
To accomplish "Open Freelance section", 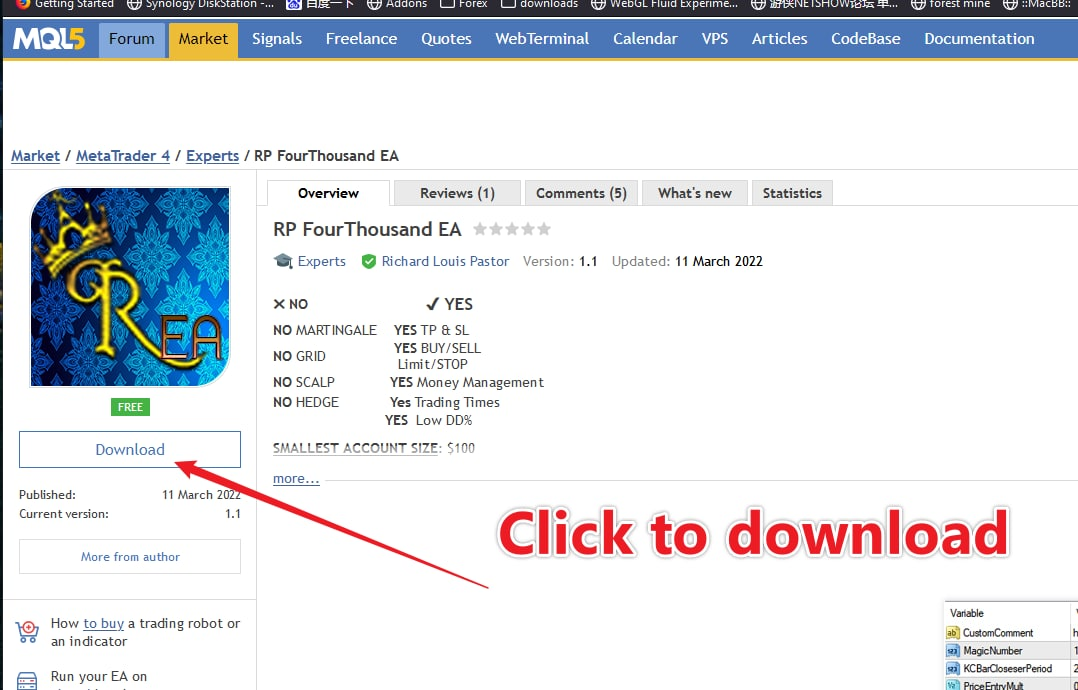I will coord(362,39).
